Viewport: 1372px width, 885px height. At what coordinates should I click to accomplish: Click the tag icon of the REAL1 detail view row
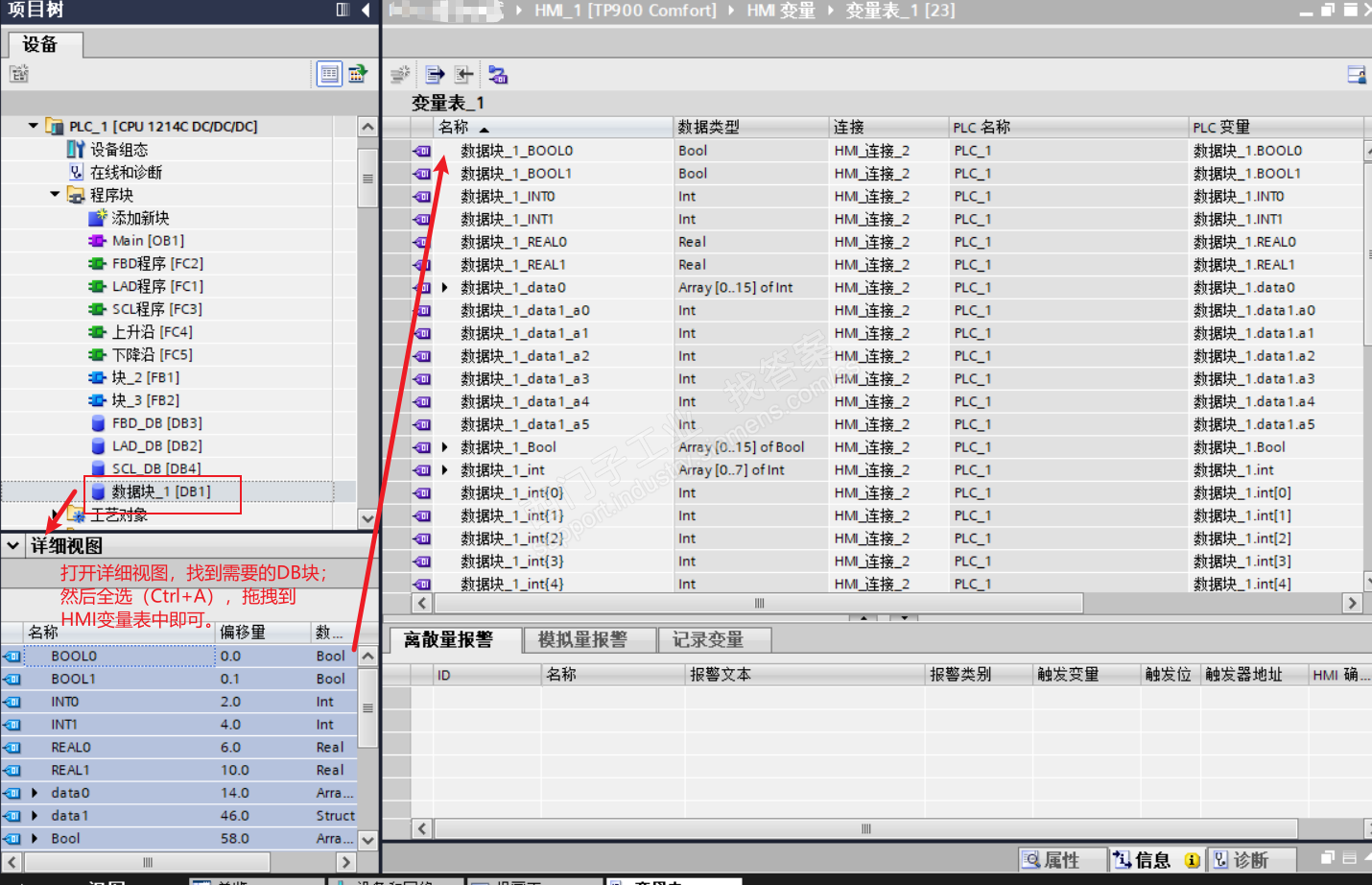12,771
